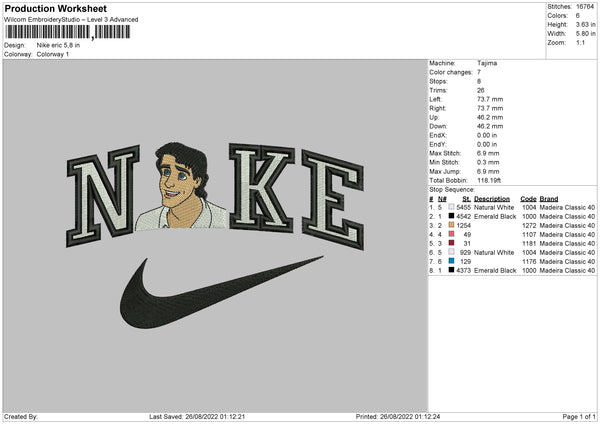Click the embroidered letter K in the design
The height and width of the screenshot is (424, 600).
(262, 188)
